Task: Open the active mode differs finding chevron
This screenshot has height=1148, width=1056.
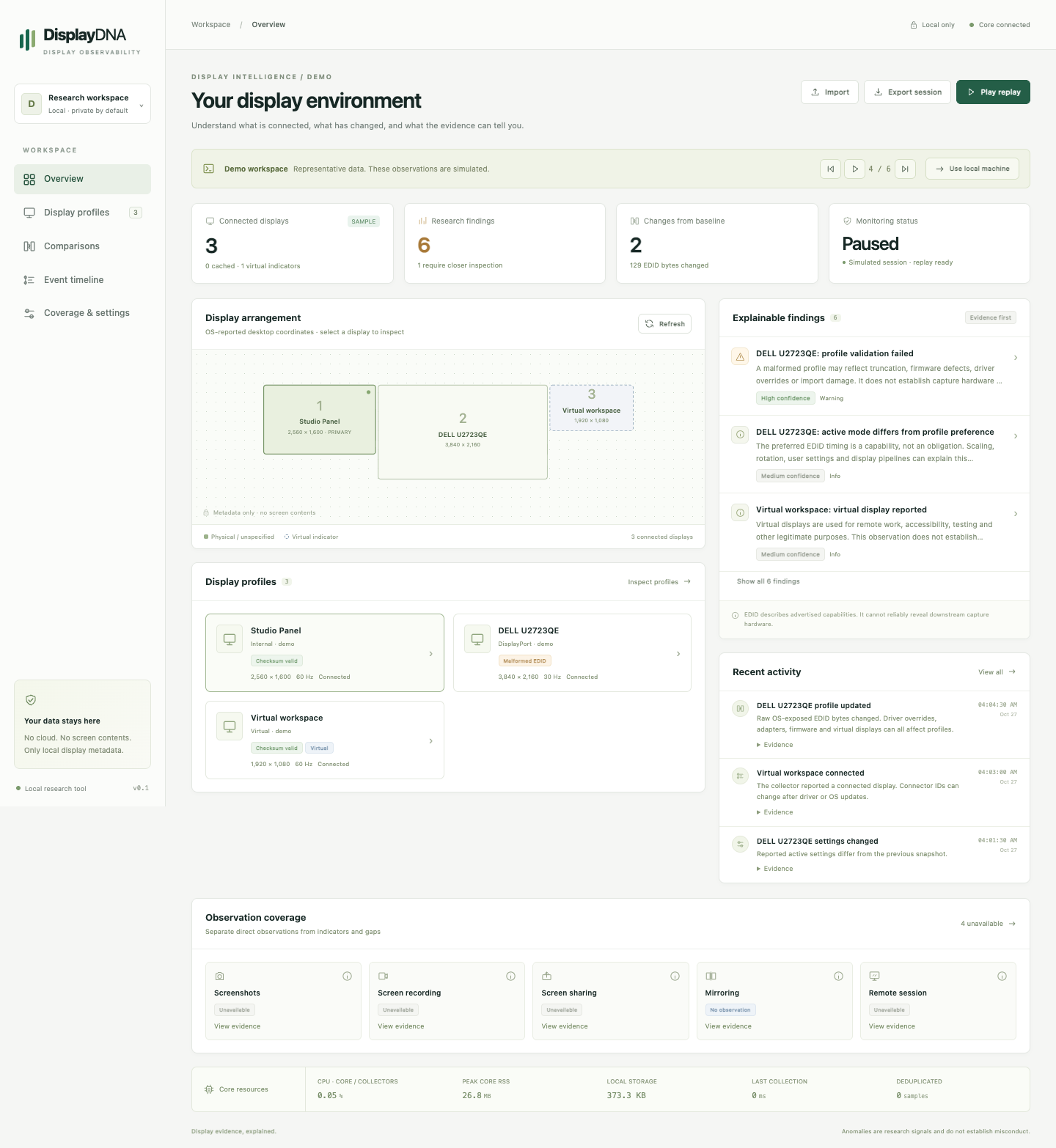Action: coord(1016,436)
